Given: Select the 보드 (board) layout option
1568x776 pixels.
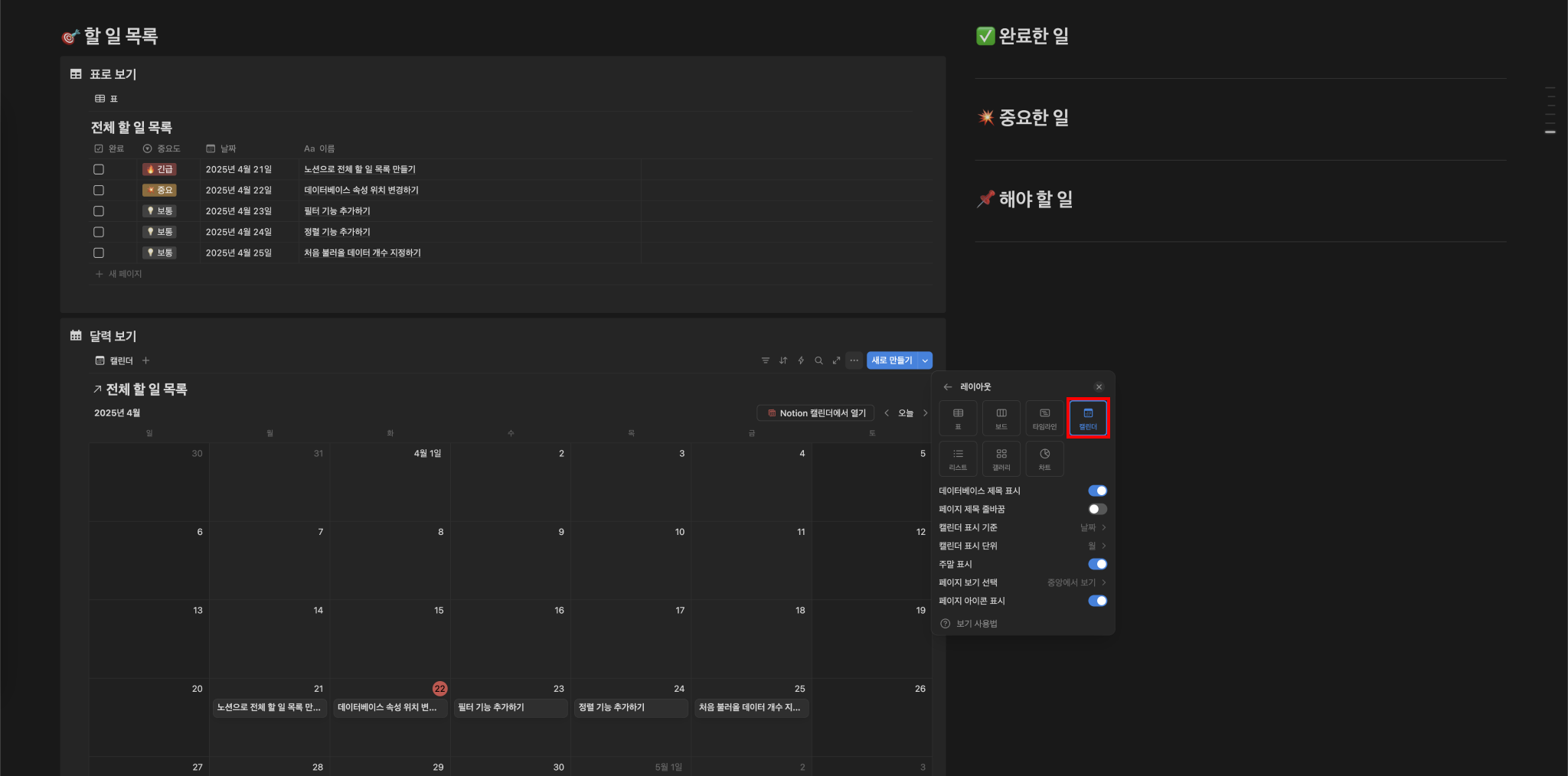Looking at the screenshot, I should click(x=1001, y=418).
